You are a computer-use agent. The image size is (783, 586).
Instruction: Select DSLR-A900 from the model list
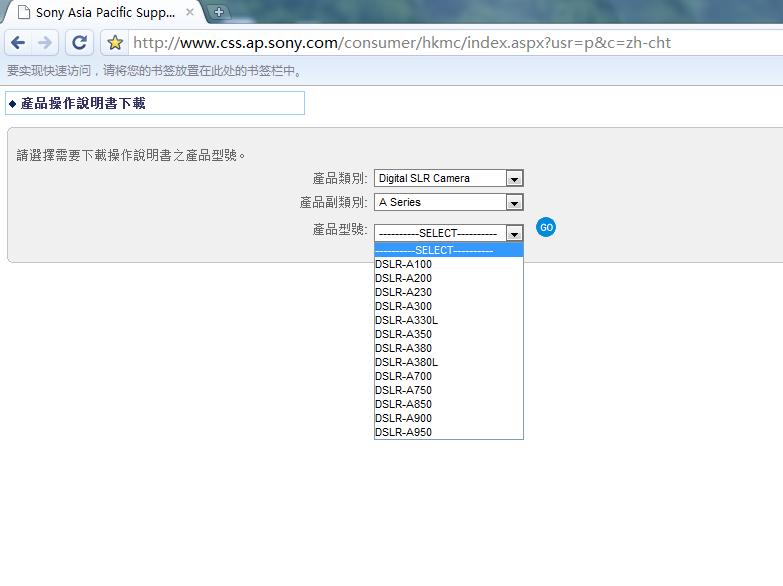448,418
